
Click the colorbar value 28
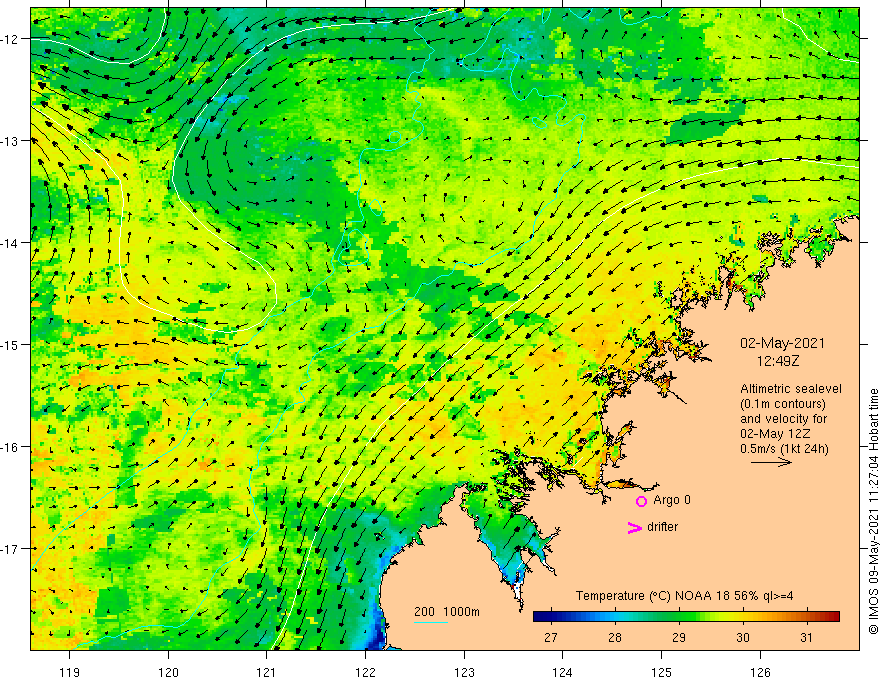pos(615,637)
